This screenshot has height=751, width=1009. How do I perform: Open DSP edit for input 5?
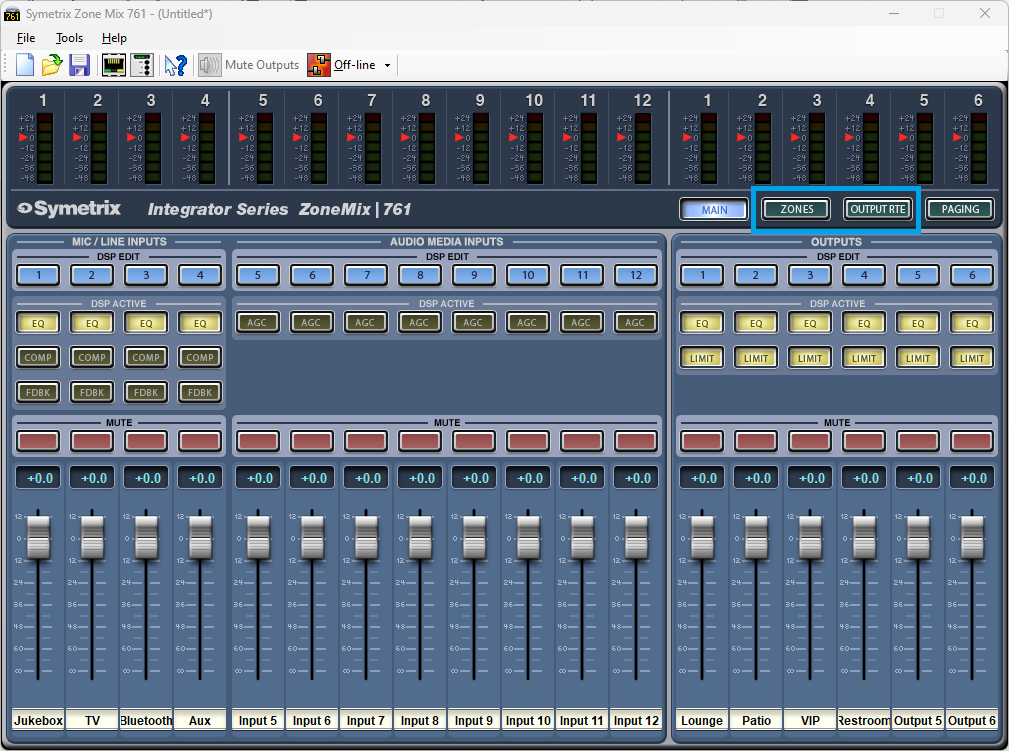(x=257, y=275)
